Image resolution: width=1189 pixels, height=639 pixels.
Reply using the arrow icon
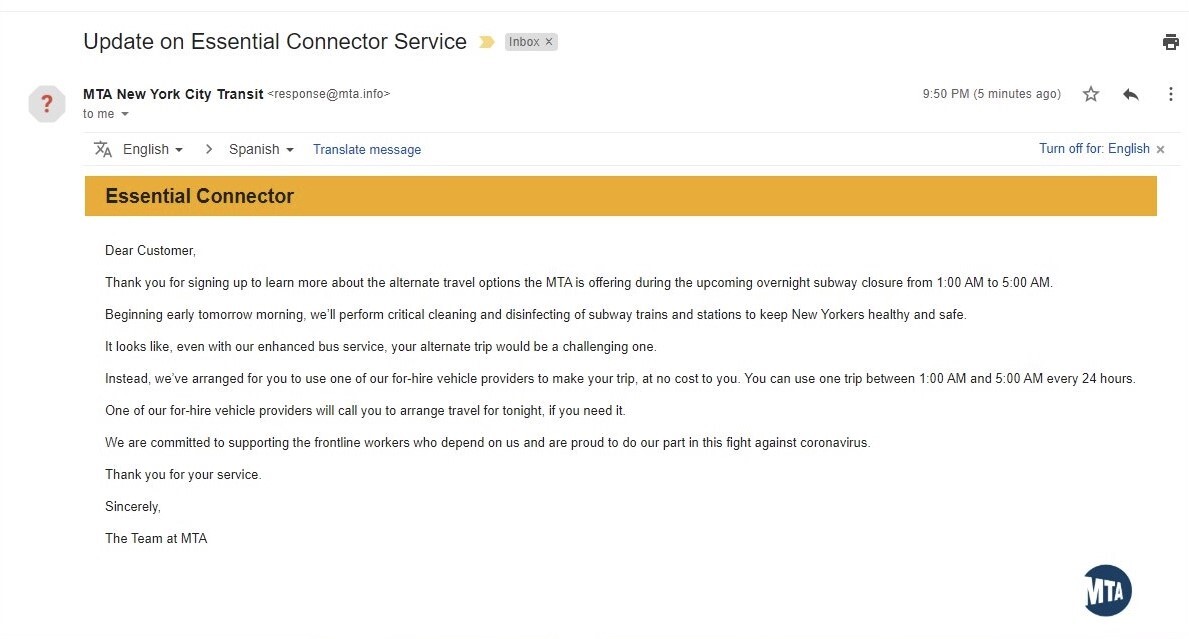pos(1131,94)
